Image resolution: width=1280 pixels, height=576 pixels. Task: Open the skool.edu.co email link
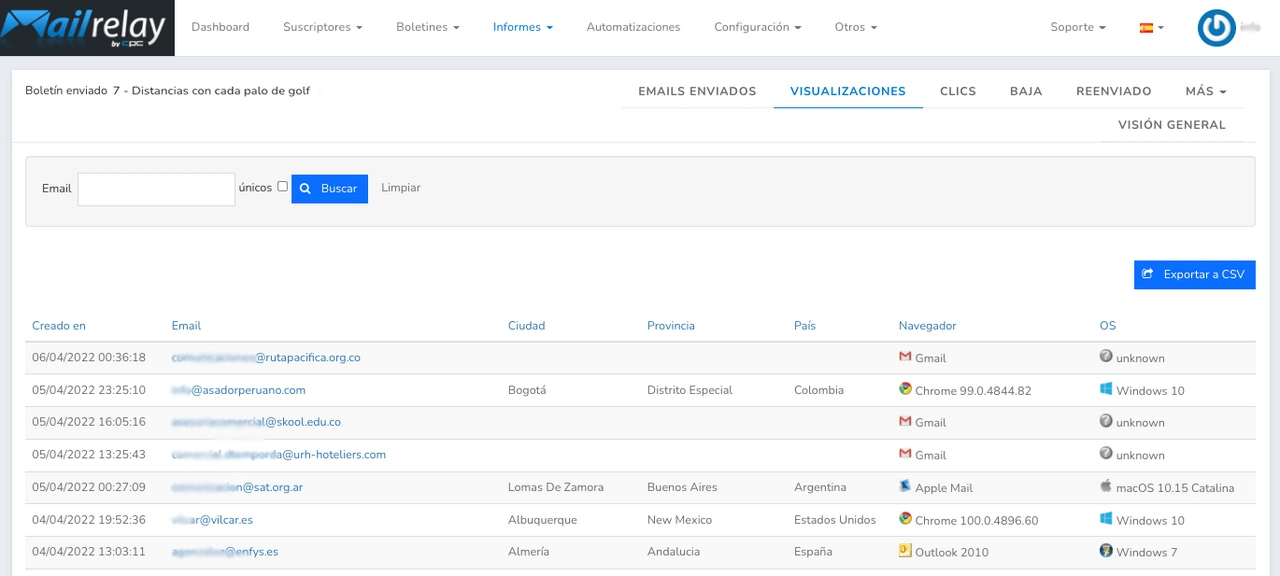click(x=256, y=422)
